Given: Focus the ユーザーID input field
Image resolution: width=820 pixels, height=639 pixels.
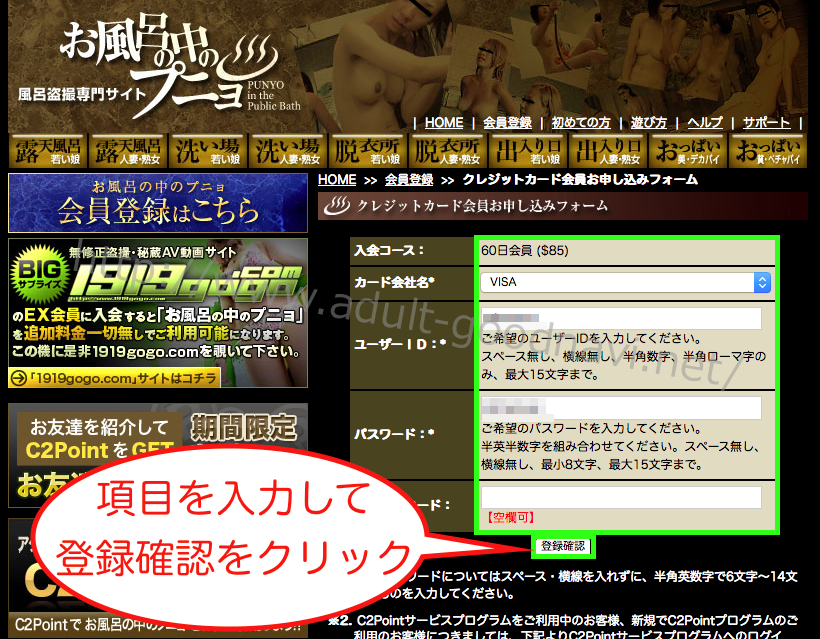Looking at the screenshot, I should click(x=621, y=319).
